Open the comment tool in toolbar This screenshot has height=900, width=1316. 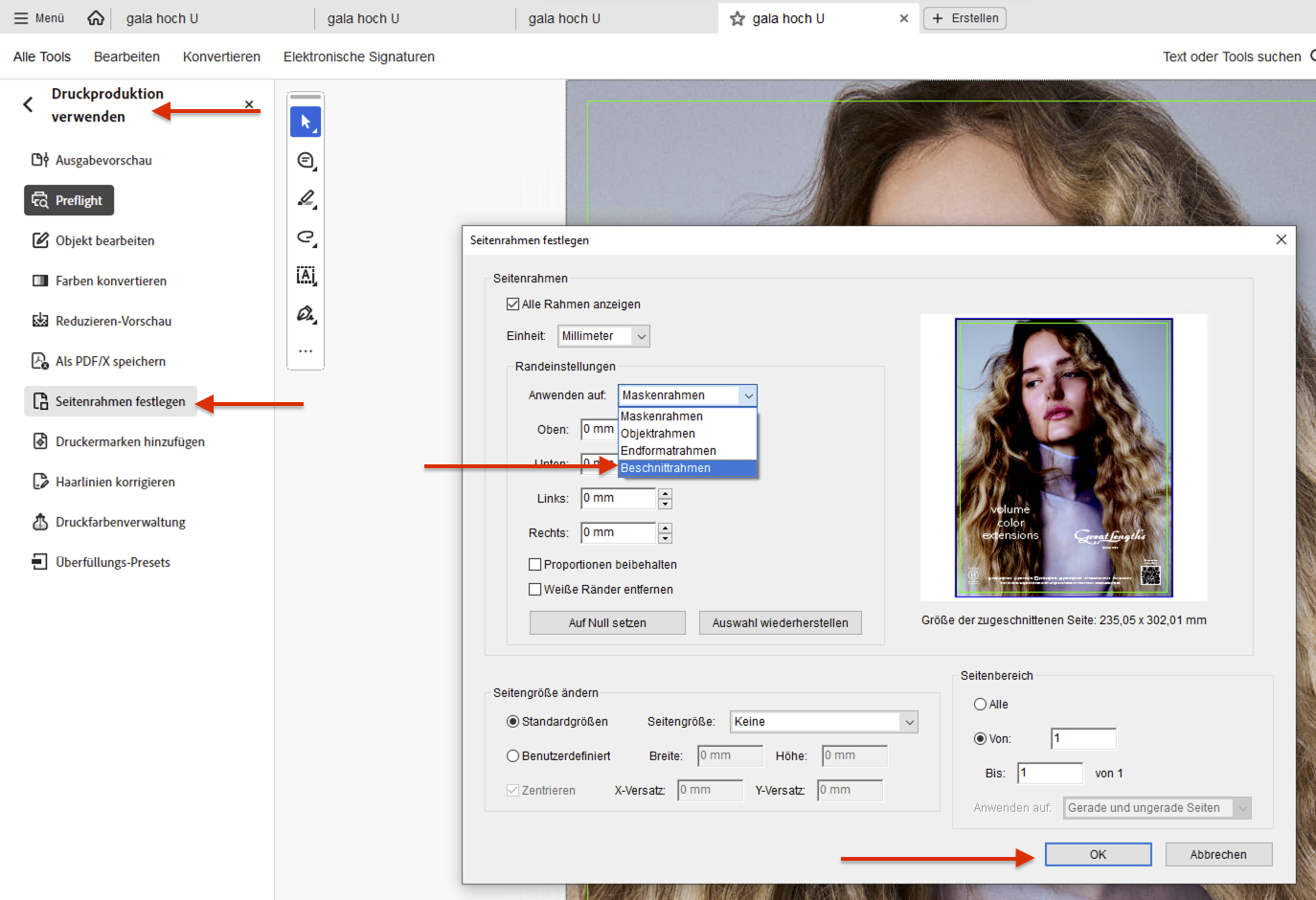306,161
